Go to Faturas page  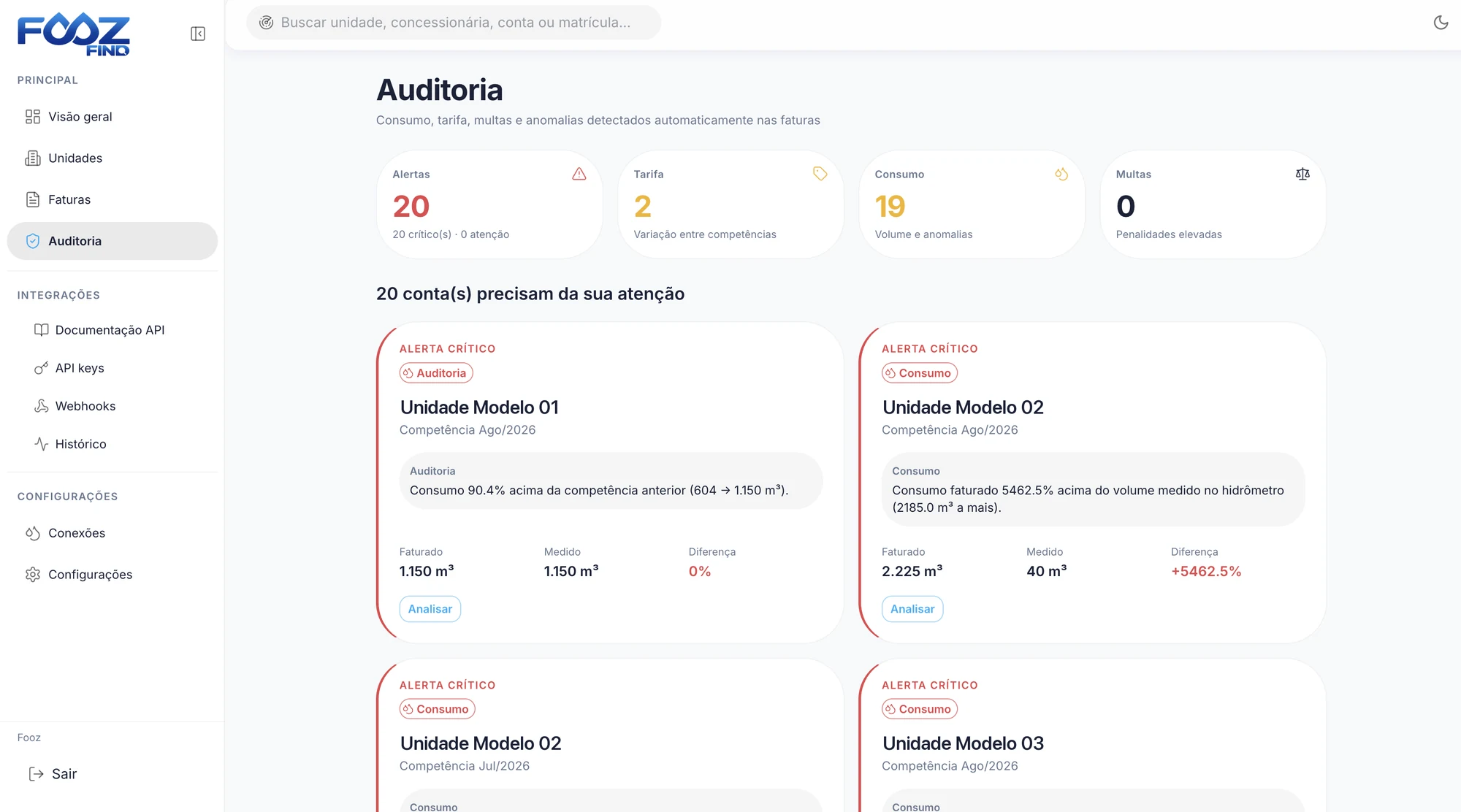112,200
